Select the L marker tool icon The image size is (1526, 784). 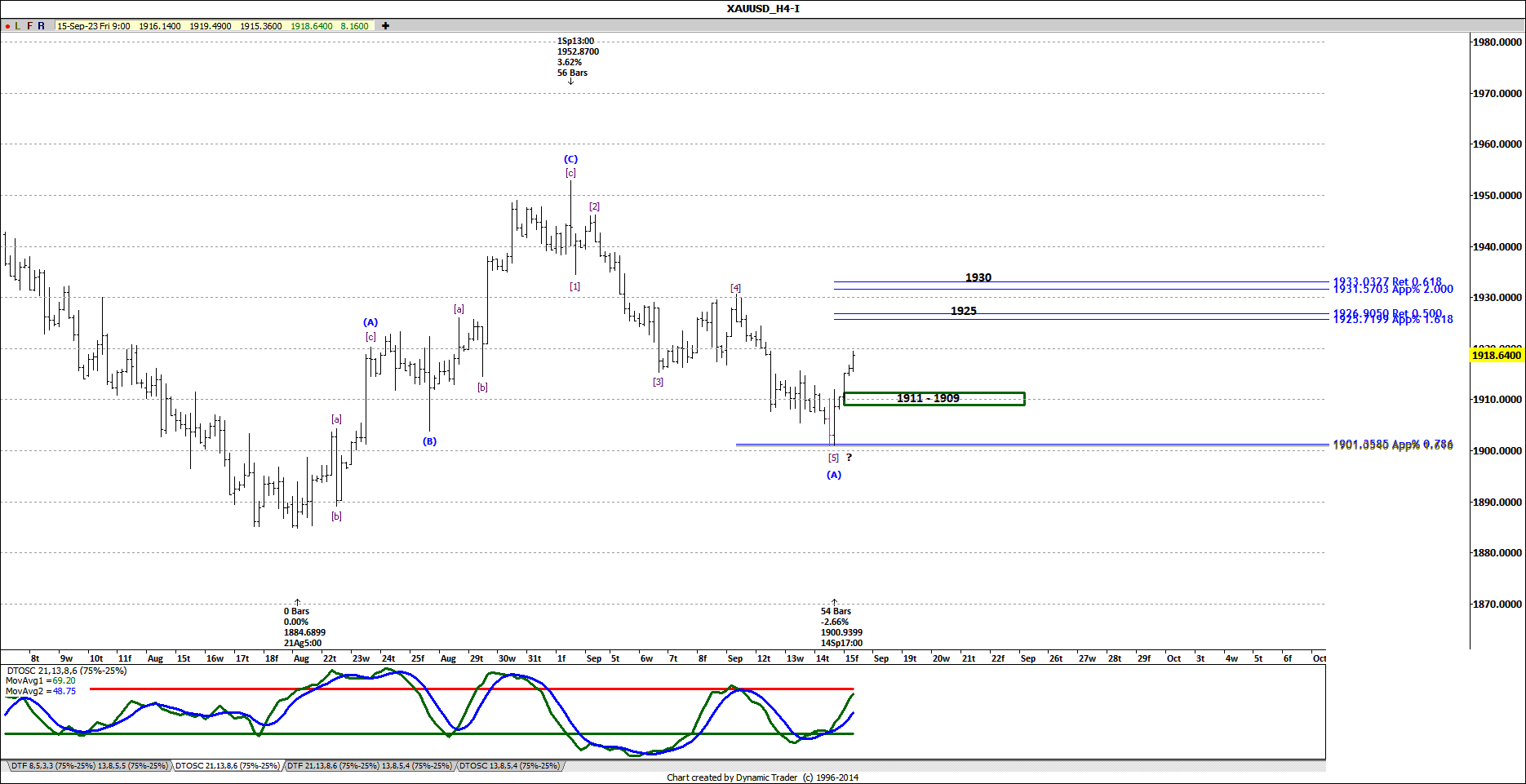point(16,25)
